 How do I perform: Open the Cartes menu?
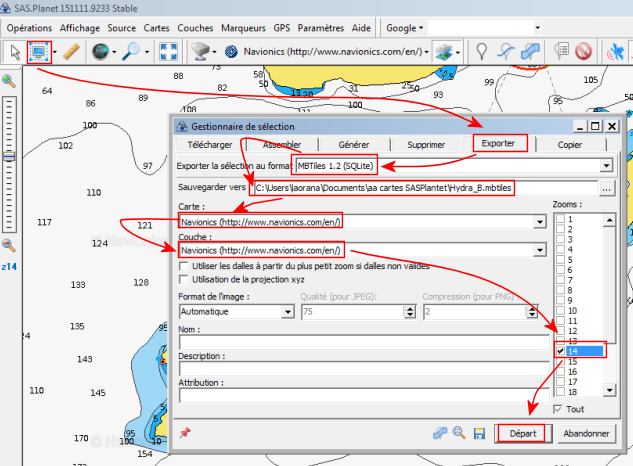[156, 28]
